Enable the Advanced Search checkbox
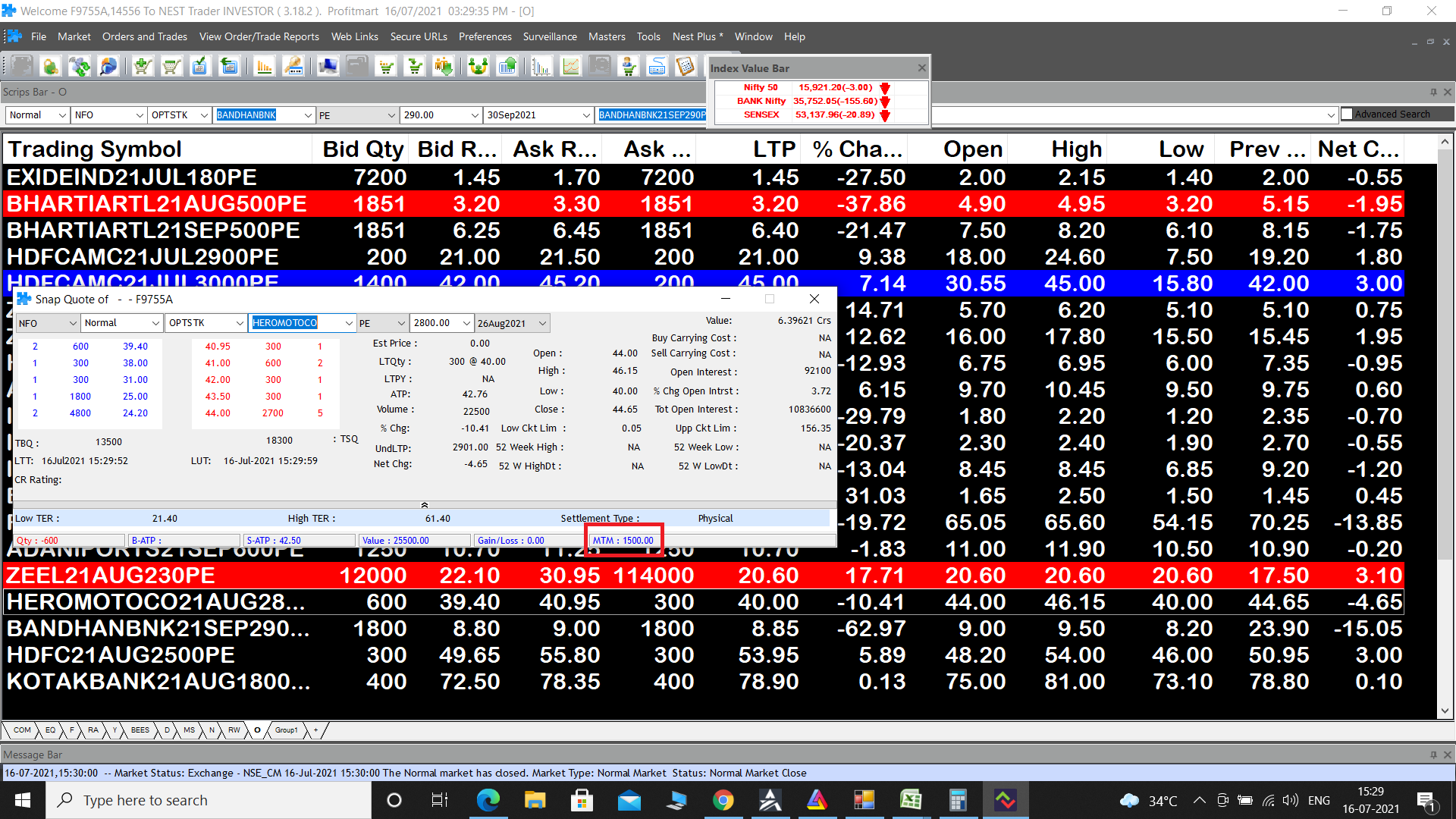1456x819 pixels. (1347, 114)
